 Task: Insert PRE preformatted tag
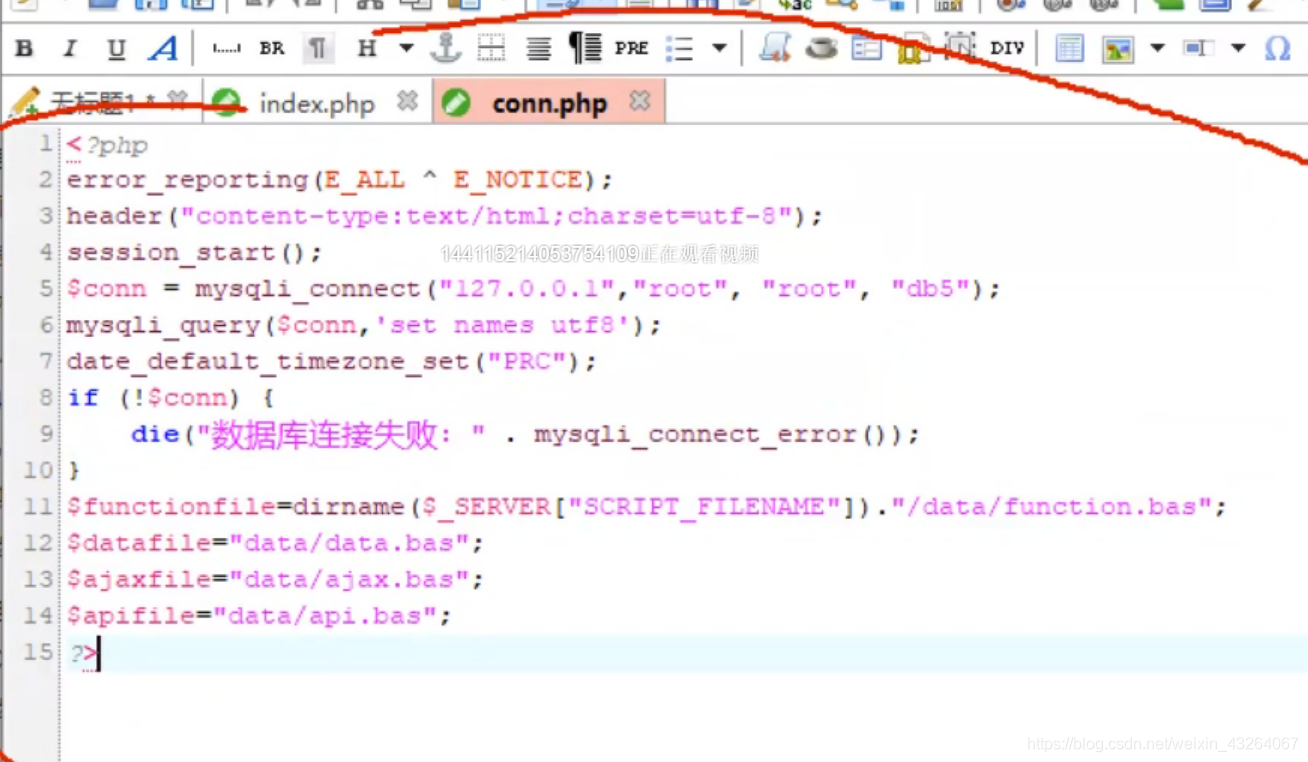pos(631,48)
